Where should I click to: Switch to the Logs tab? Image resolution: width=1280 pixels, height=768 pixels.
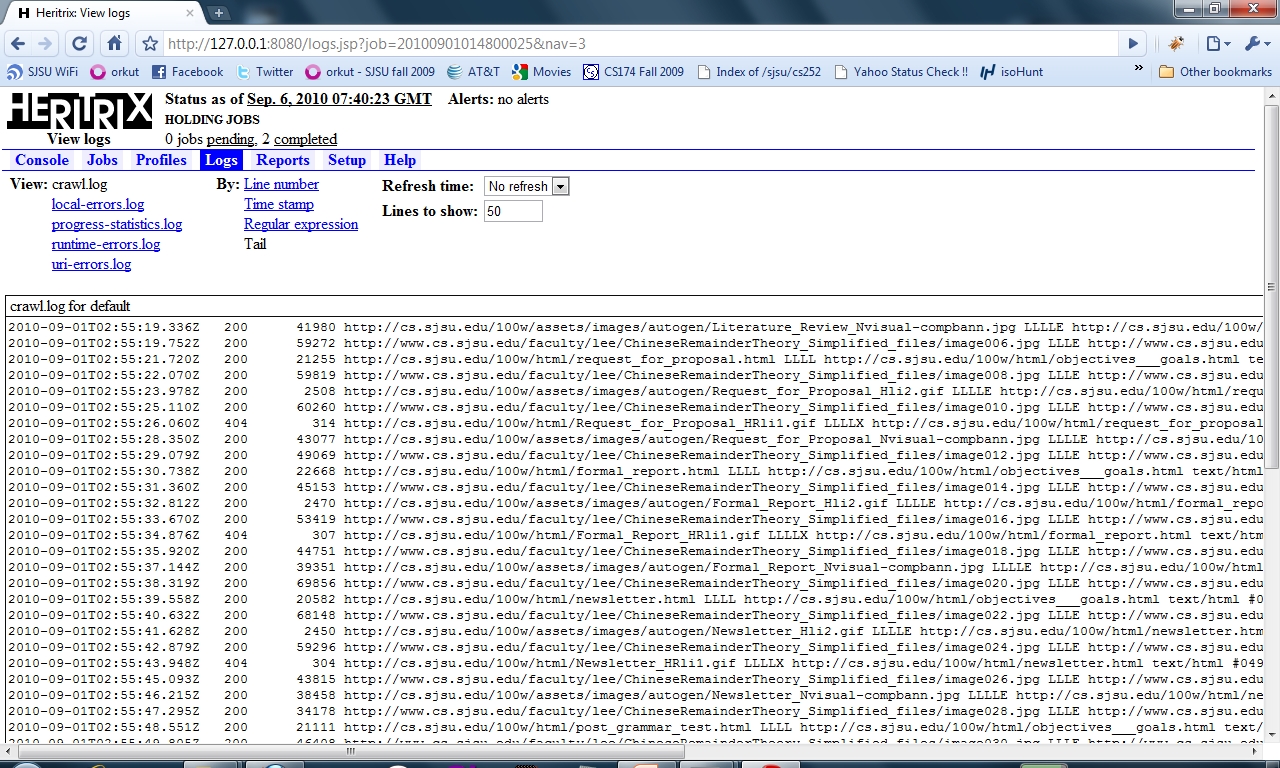221,160
